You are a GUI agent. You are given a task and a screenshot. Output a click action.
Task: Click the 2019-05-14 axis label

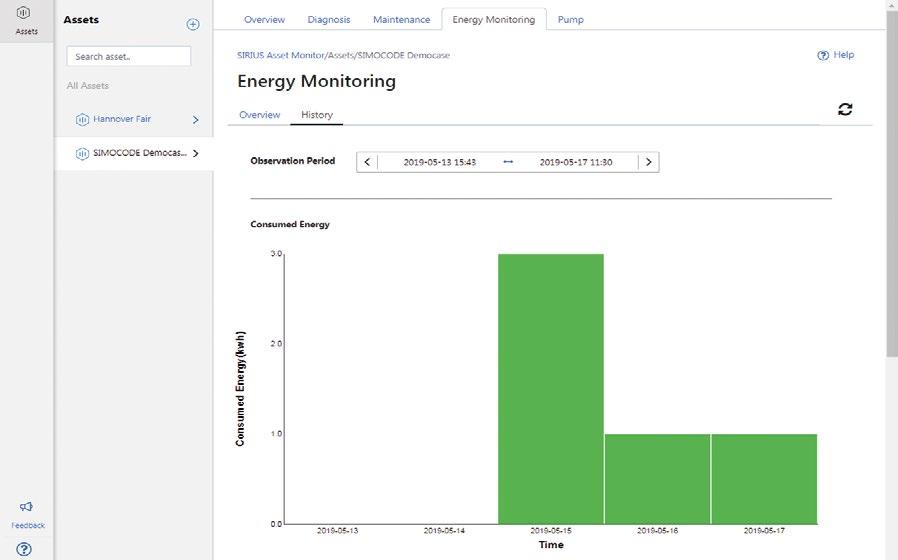tap(444, 531)
